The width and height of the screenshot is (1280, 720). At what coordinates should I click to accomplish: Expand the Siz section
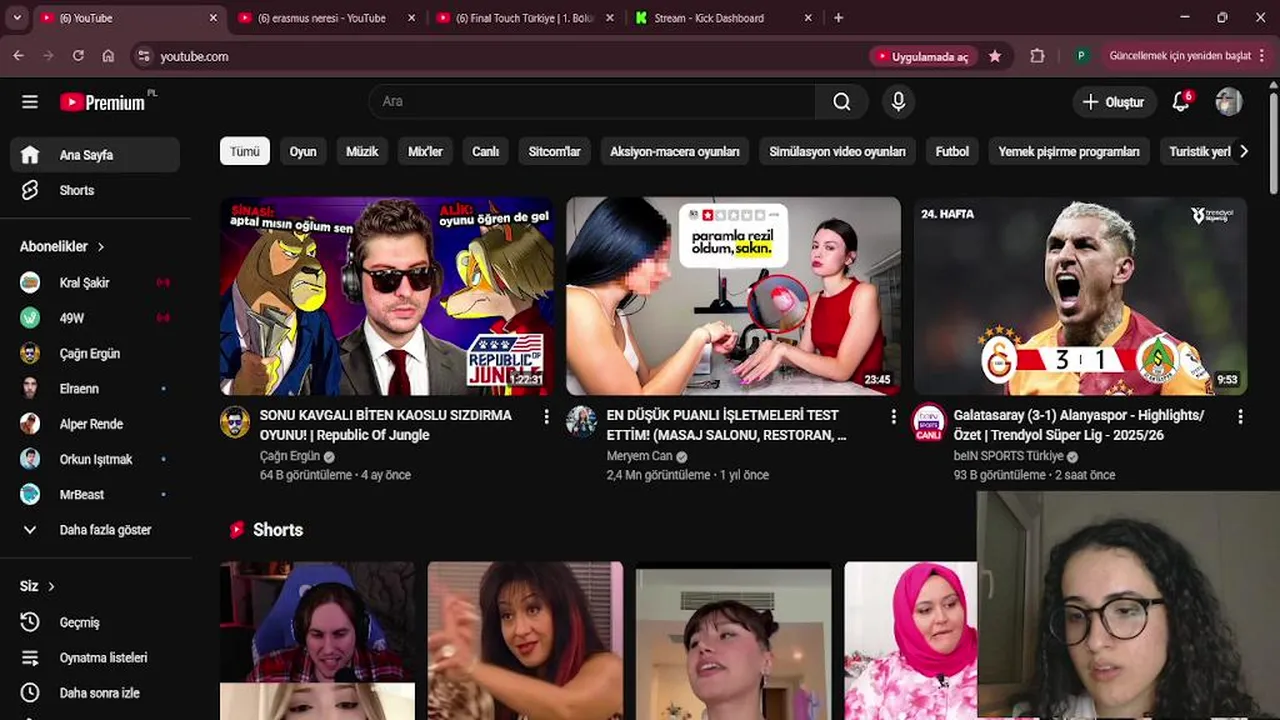[37, 586]
